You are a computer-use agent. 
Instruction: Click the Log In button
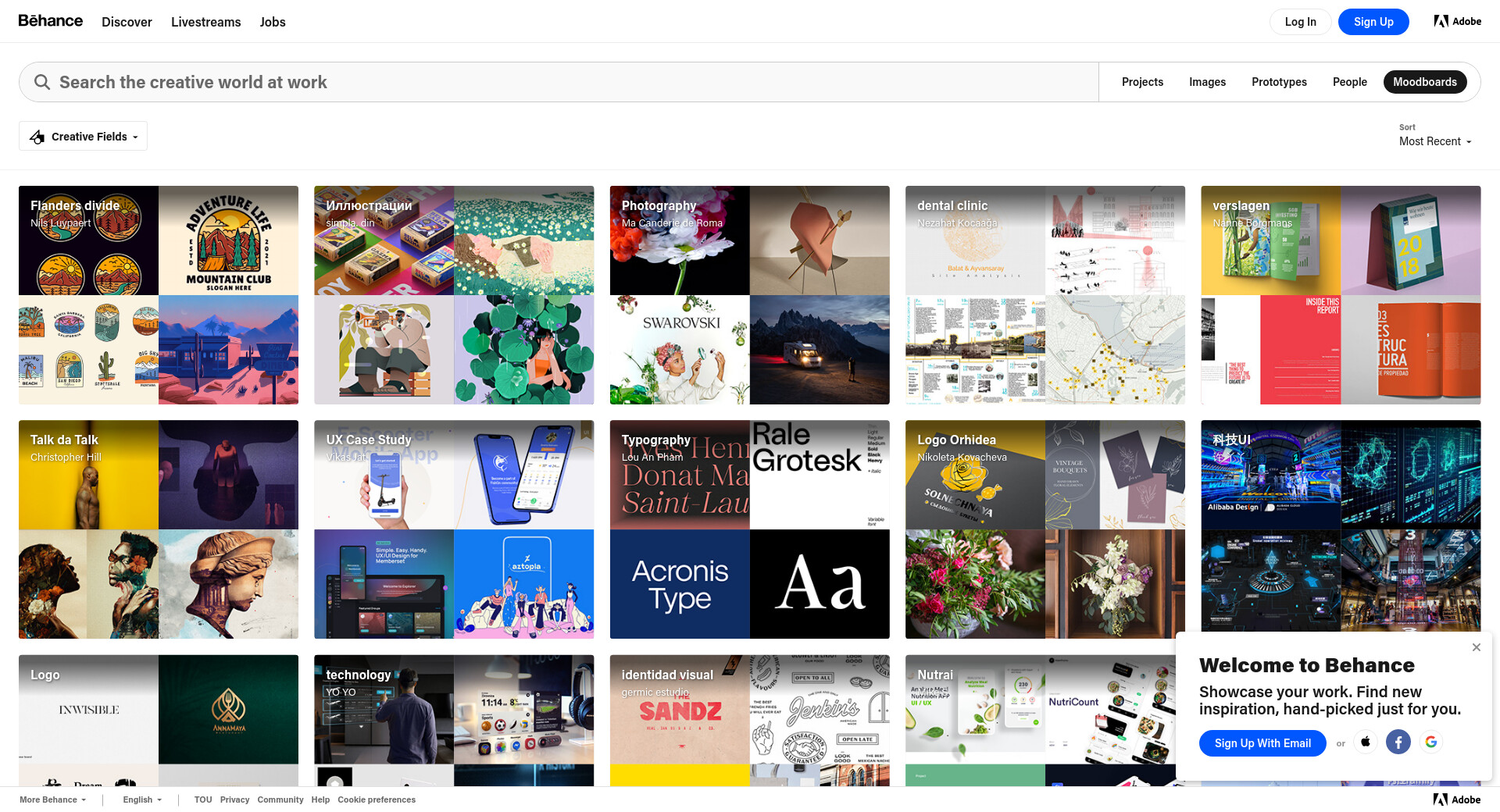point(1300,22)
